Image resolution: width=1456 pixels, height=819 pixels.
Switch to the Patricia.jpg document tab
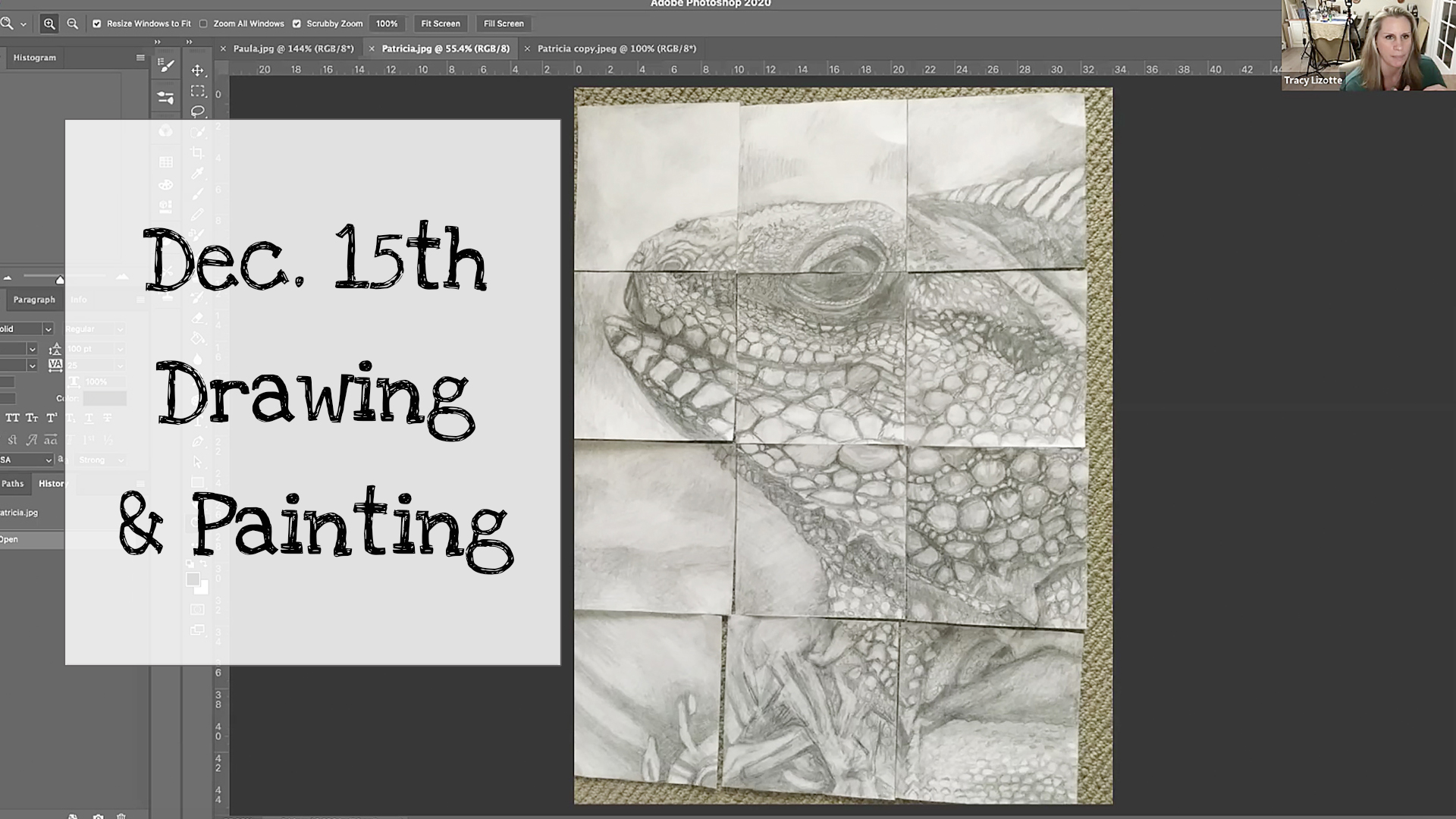[445, 49]
